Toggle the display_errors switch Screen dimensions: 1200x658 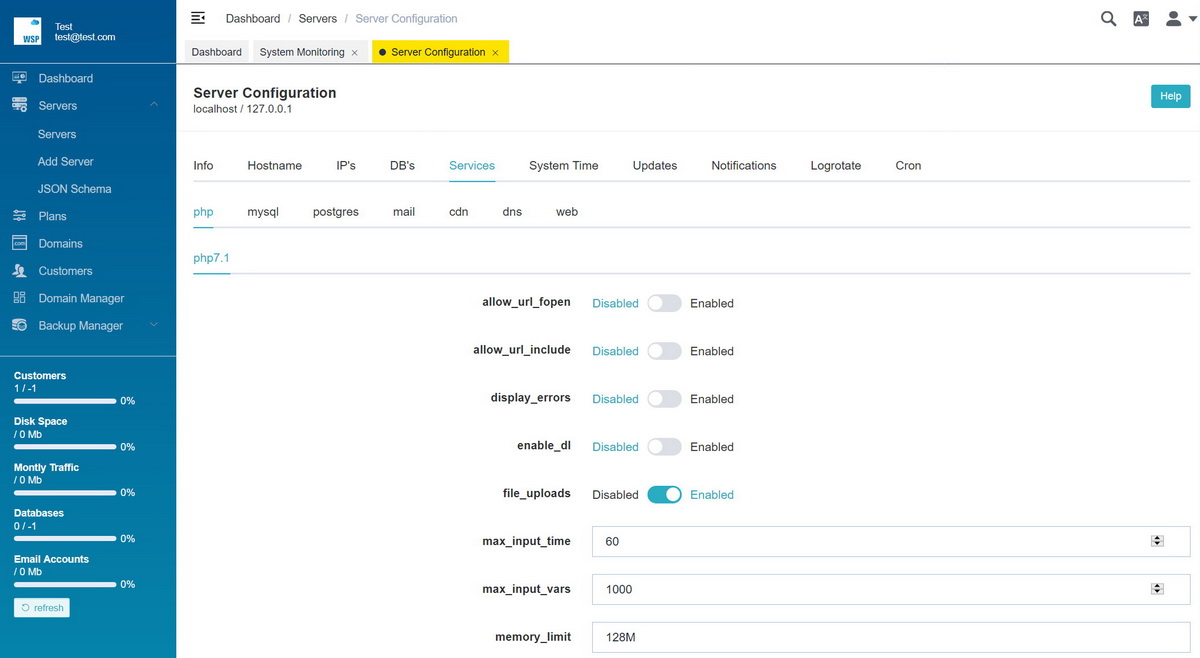click(x=664, y=399)
